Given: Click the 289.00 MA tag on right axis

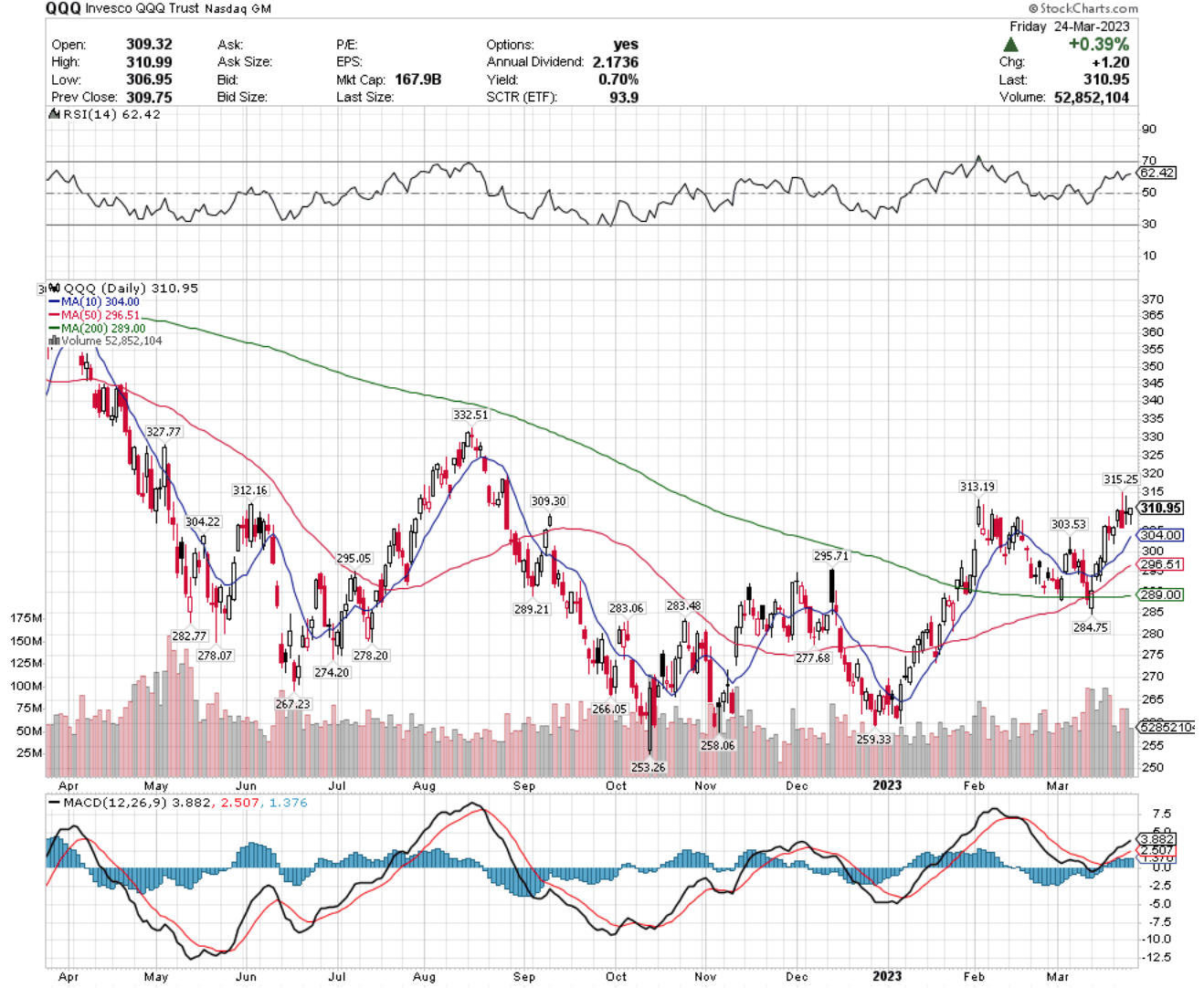Looking at the screenshot, I should (x=1160, y=594).
